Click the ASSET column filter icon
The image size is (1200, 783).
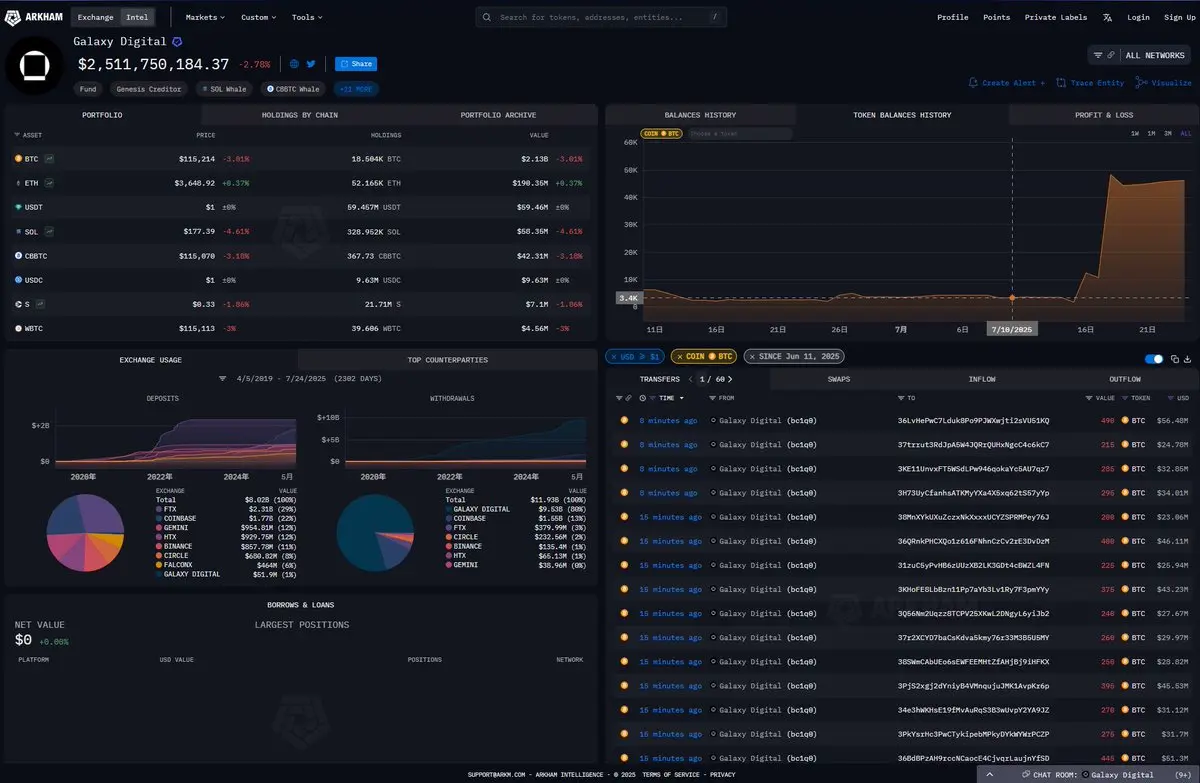(x=17, y=134)
